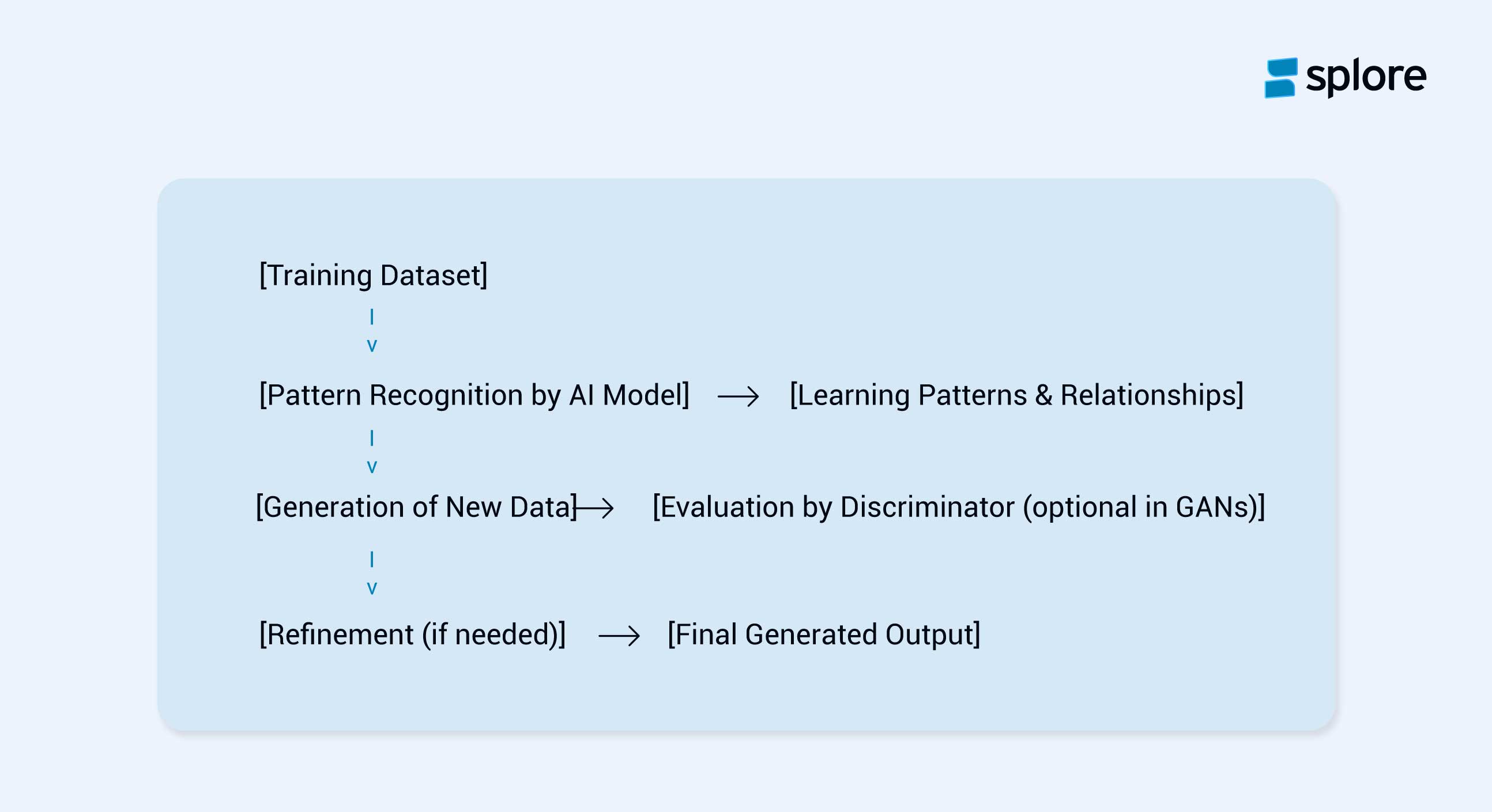Click the v arrowhead above Refinement
This screenshot has width=1492, height=812.
click(372, 588)
